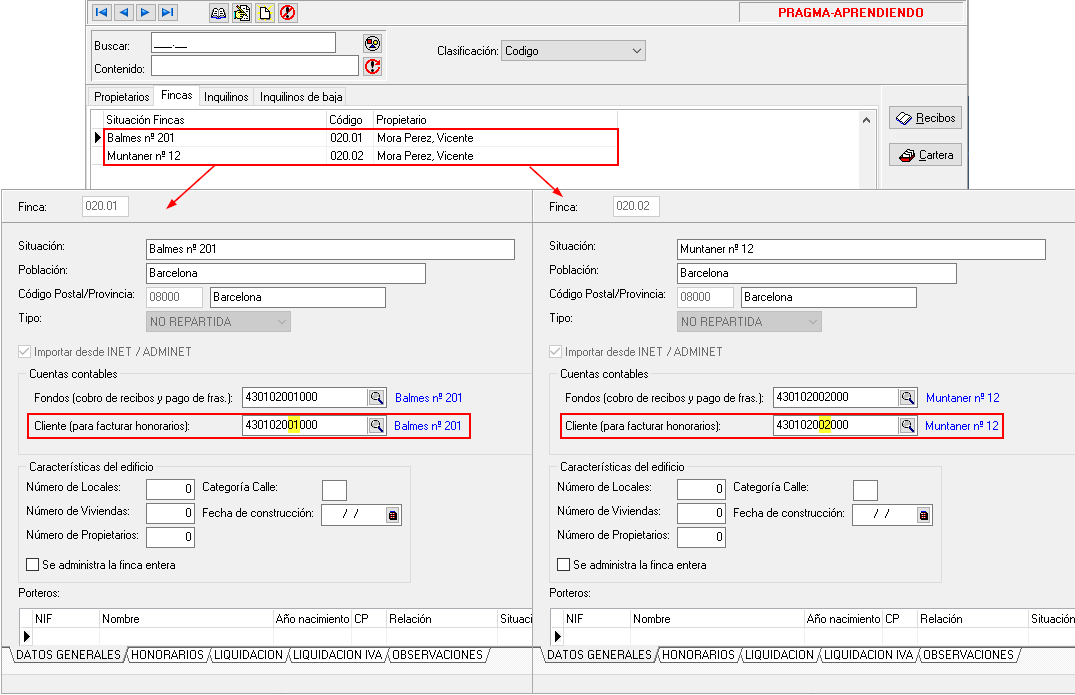Click the edit record toolbar icon
This screenshot has width=1075, height=695.
pos(242,13)
